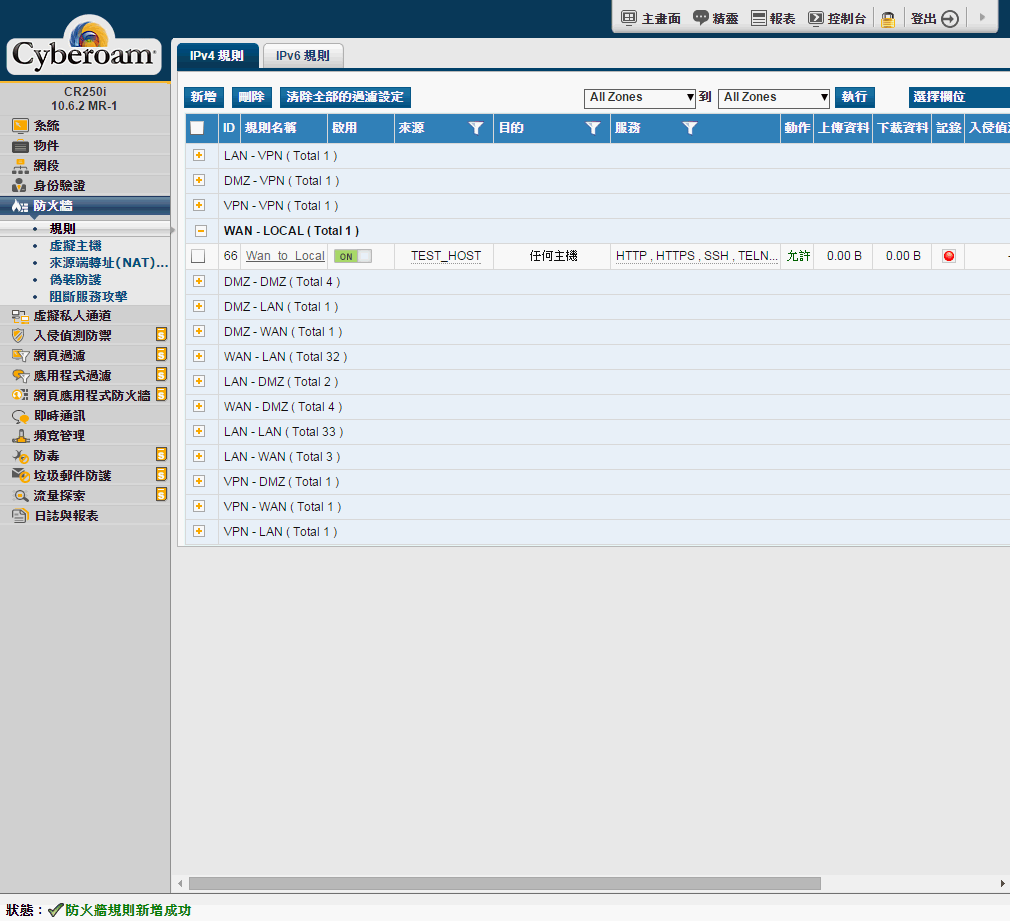The height and width of the screenshot is (921, 1010).
Task: Open the 防毒 antivirus icon
Action: pos(20,456)
